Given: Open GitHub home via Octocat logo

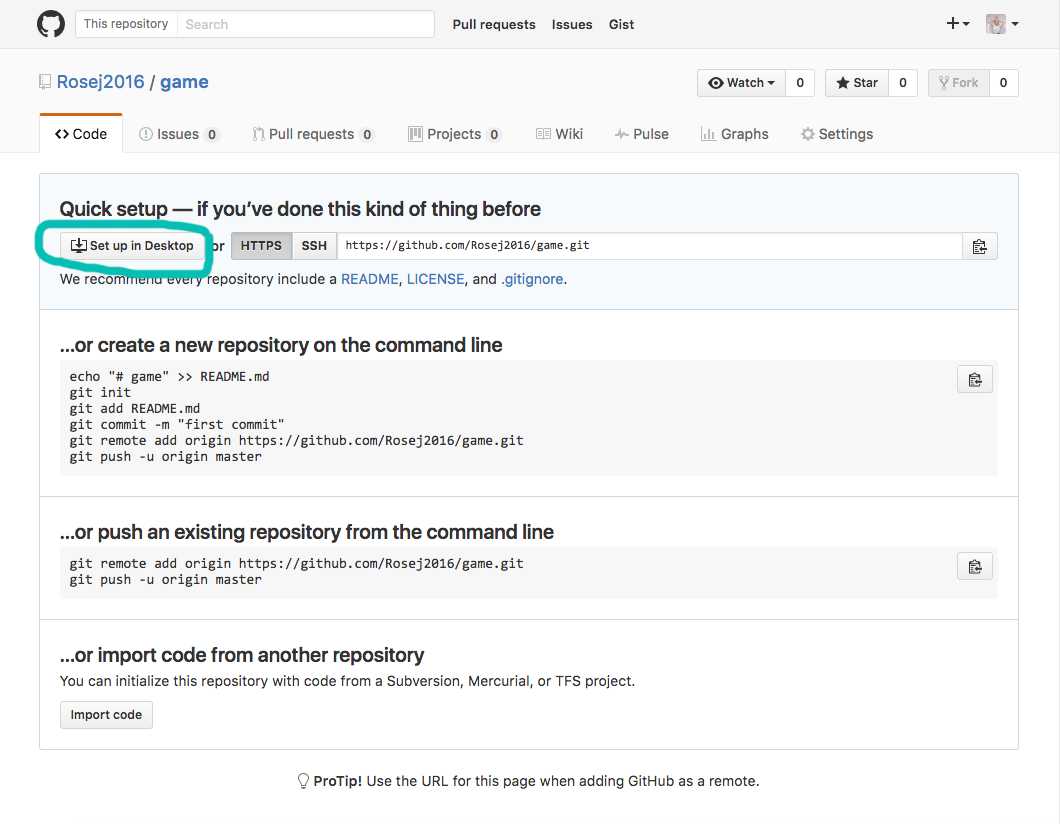Looking at the screenshot, I should coord(51,24).
